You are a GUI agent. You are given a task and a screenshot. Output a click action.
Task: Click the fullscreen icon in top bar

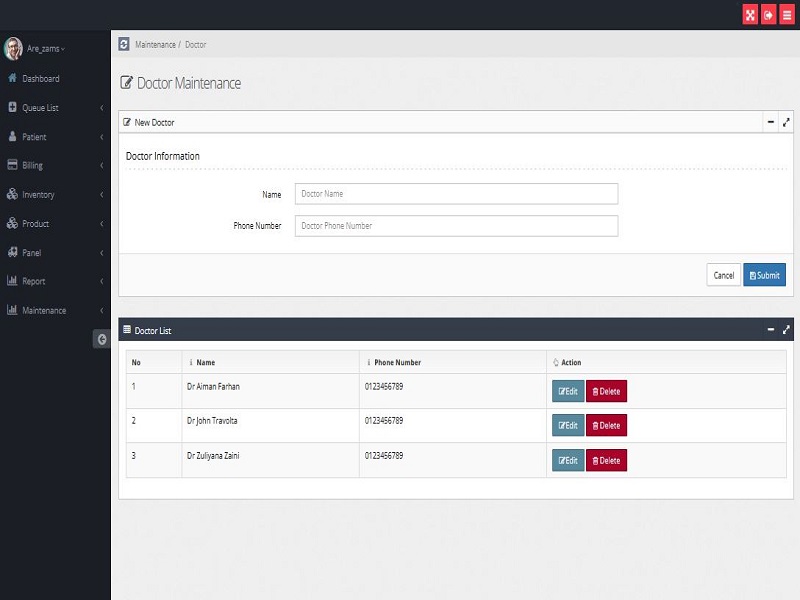[750, 15]
